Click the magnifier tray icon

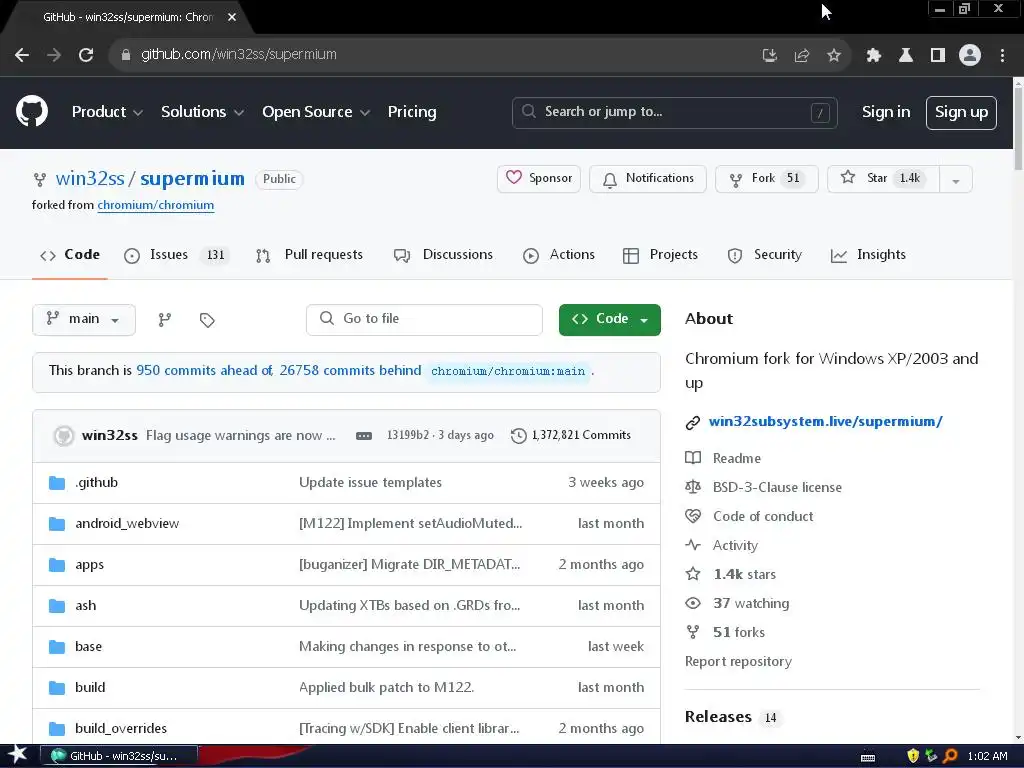[950, 756]
